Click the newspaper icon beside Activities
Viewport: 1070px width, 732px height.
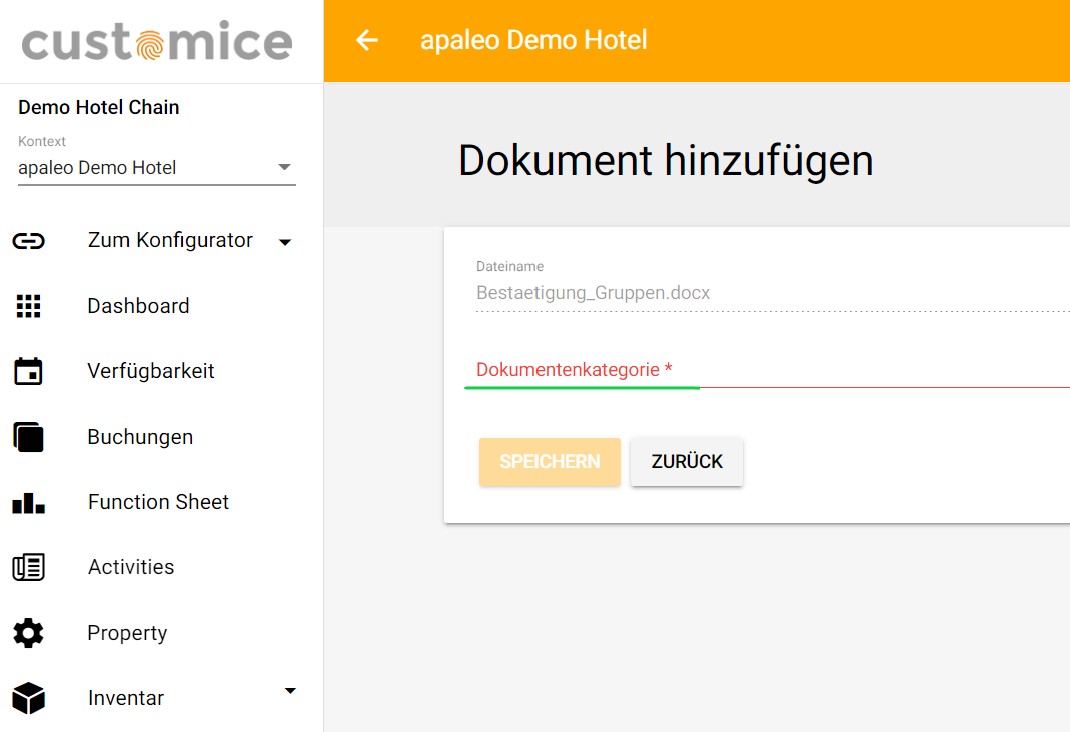(x=29, y=568)
